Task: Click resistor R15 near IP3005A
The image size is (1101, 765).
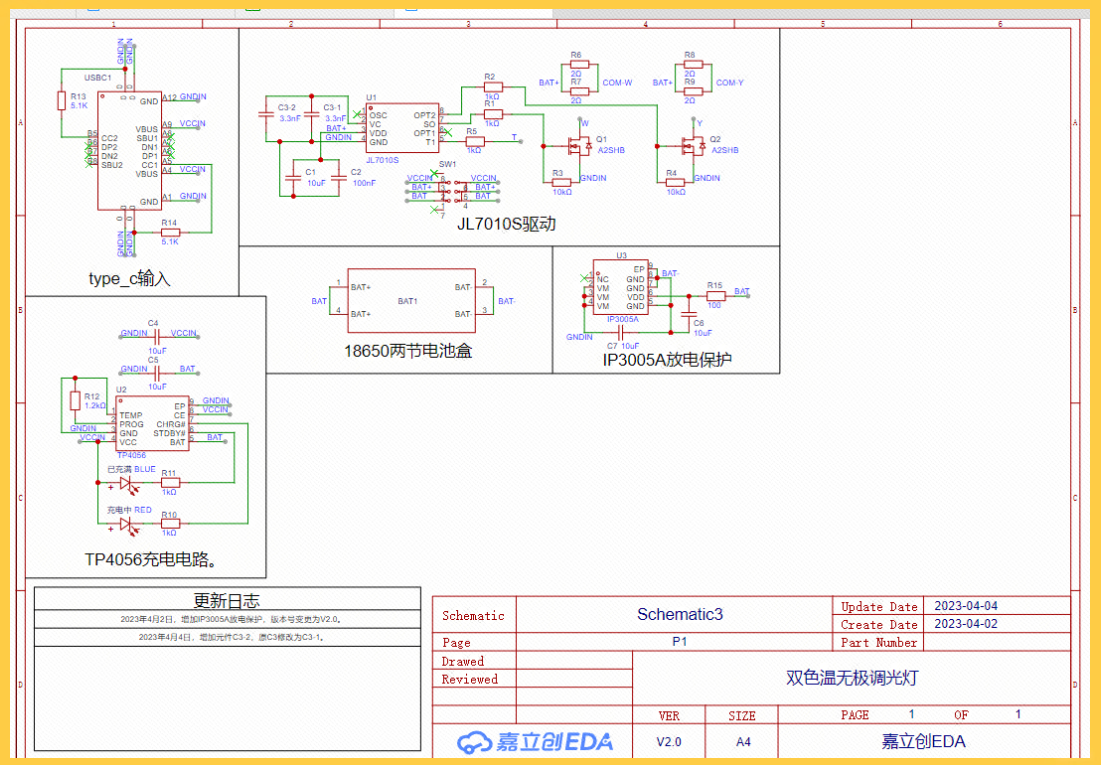Action: 715,296
